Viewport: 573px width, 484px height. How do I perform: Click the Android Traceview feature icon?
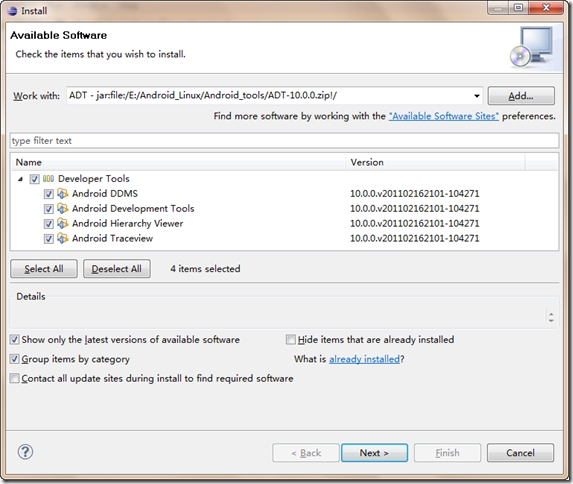click(63, 238)
